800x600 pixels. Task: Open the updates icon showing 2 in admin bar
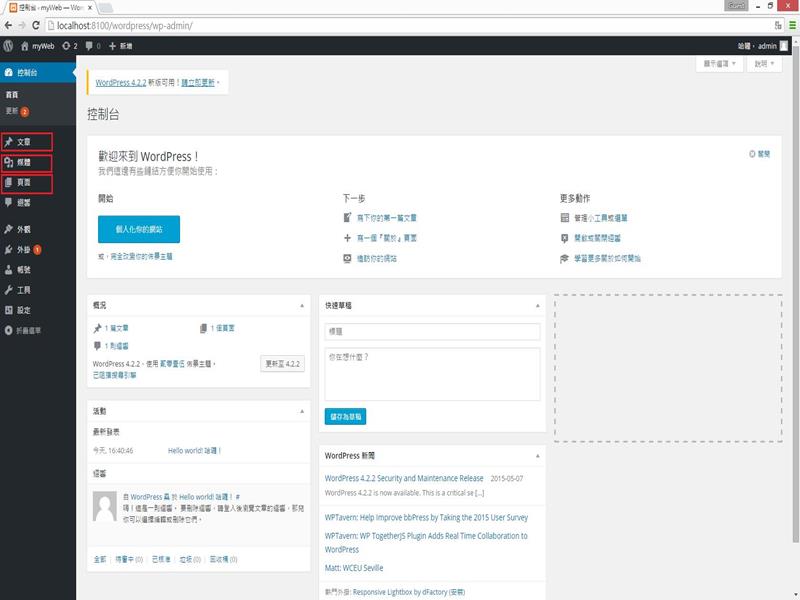coord(66,46)
